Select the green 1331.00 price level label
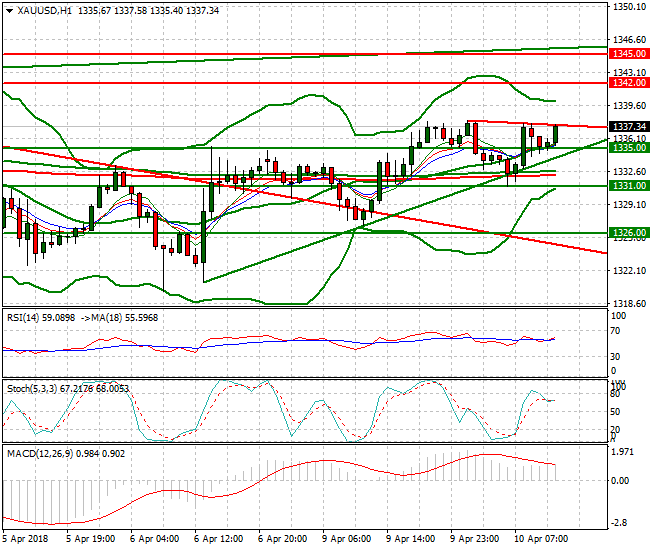The height and width of the screenshot is (550, 650). [628, 186]
